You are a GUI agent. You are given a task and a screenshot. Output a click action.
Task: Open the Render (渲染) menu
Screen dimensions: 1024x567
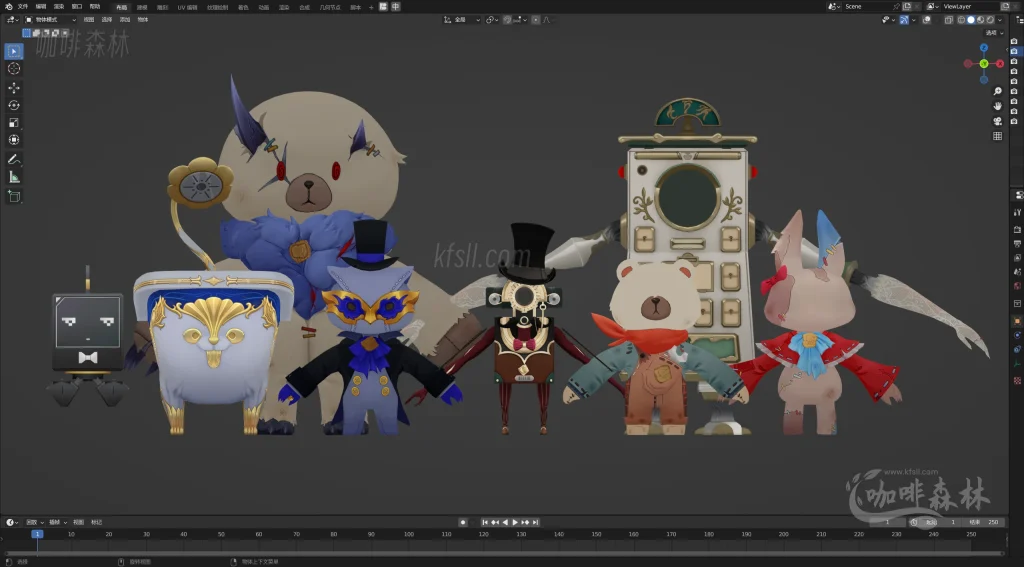(x=59, y=7)
